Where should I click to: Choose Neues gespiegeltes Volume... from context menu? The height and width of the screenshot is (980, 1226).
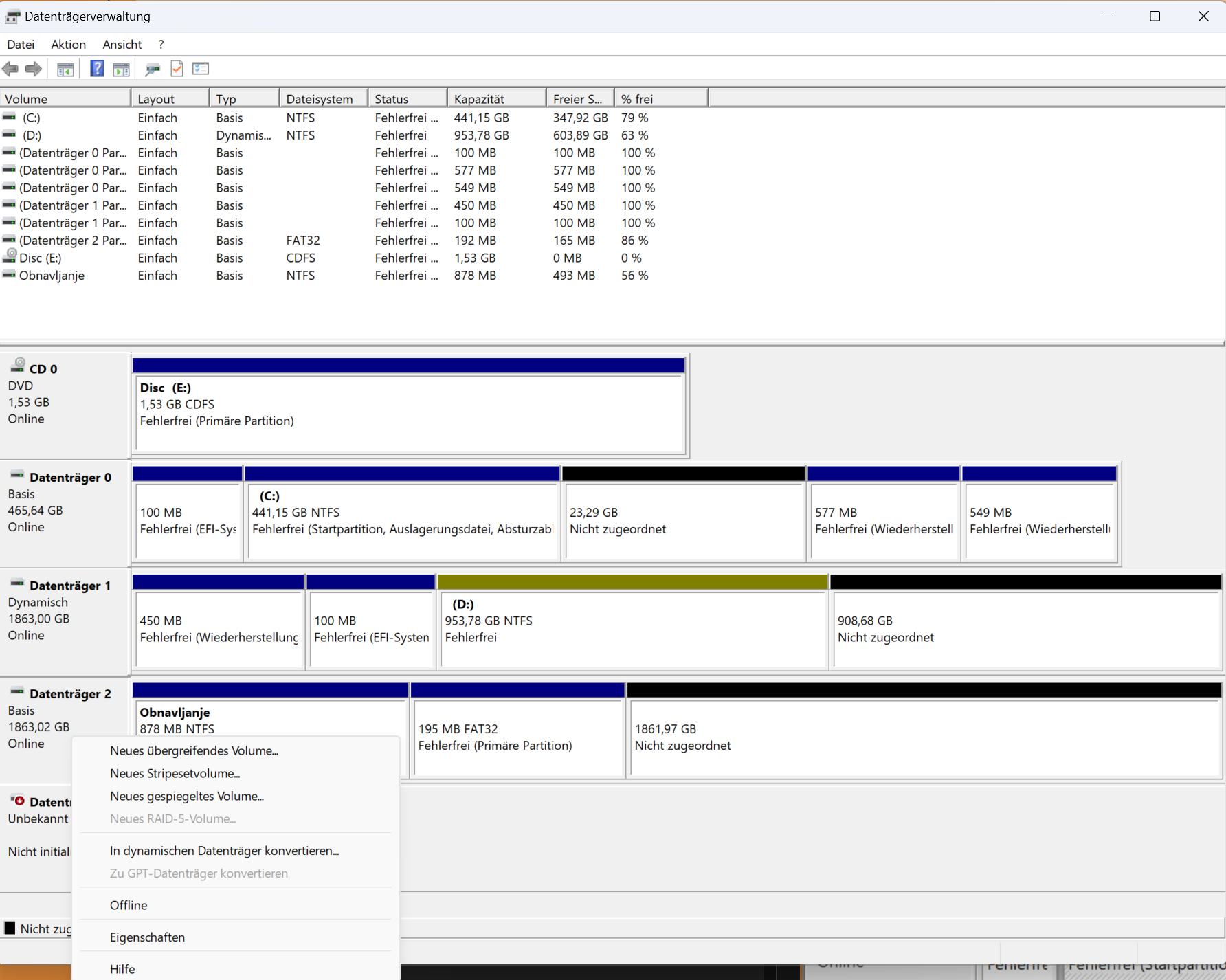click(x=236, y=796)
